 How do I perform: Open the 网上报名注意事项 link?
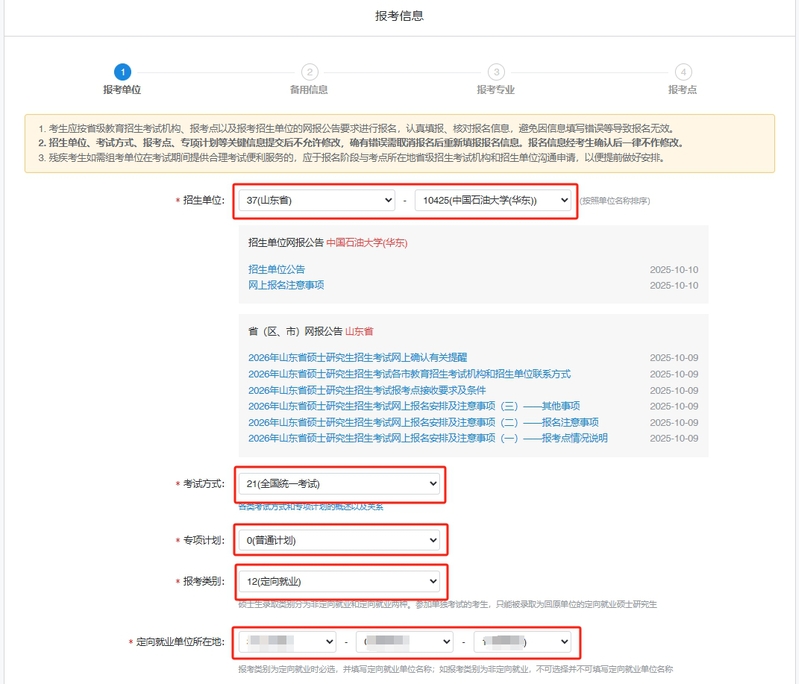[x=286, y=285]
